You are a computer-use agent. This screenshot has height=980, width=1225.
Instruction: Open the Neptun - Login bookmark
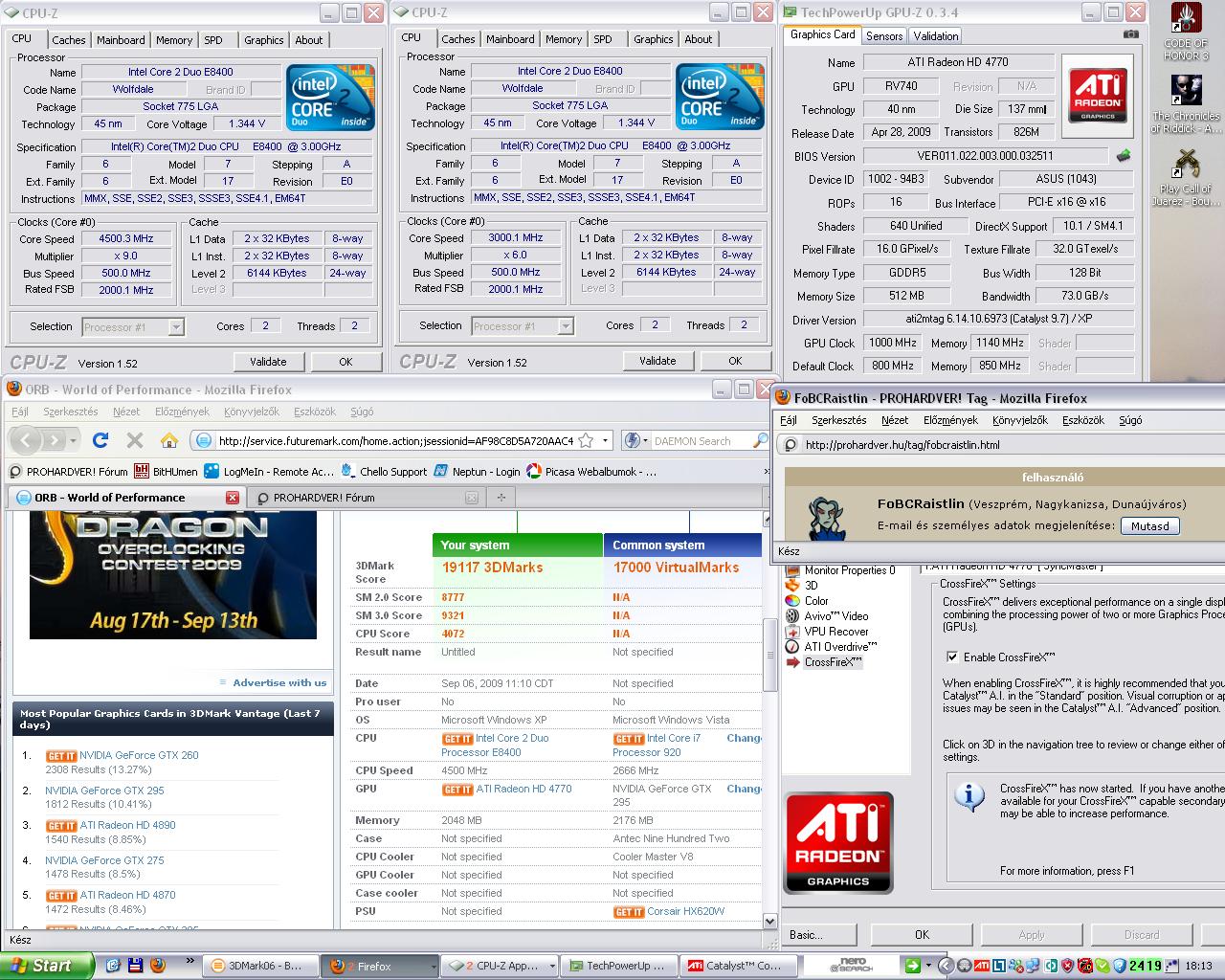point(477,471)
